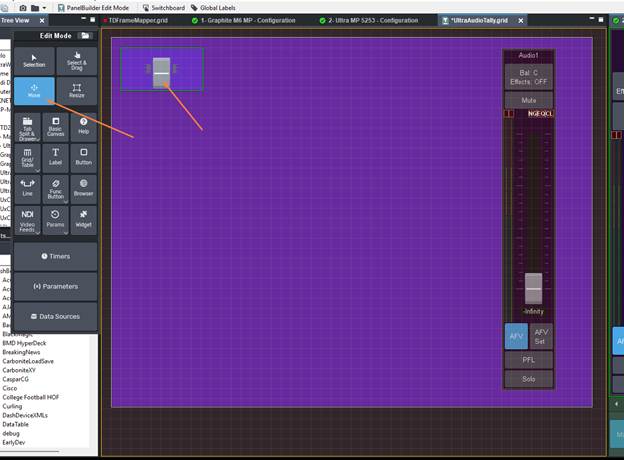Toggle the Mute button on Audio1
The width and height of the screenshot is (624, 460).
coord(528,100)
